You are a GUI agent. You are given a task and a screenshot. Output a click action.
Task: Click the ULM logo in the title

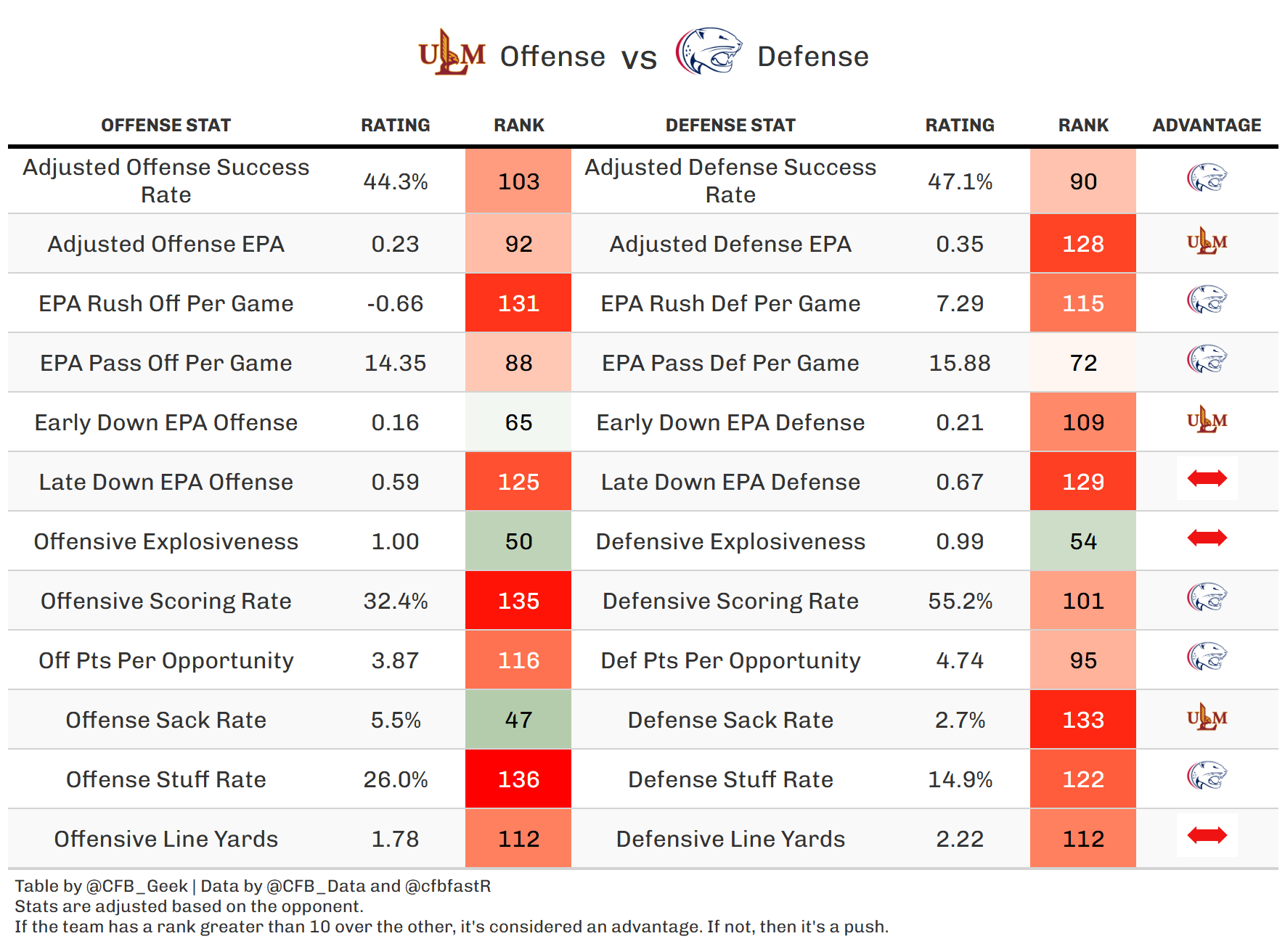pos(452,53)
